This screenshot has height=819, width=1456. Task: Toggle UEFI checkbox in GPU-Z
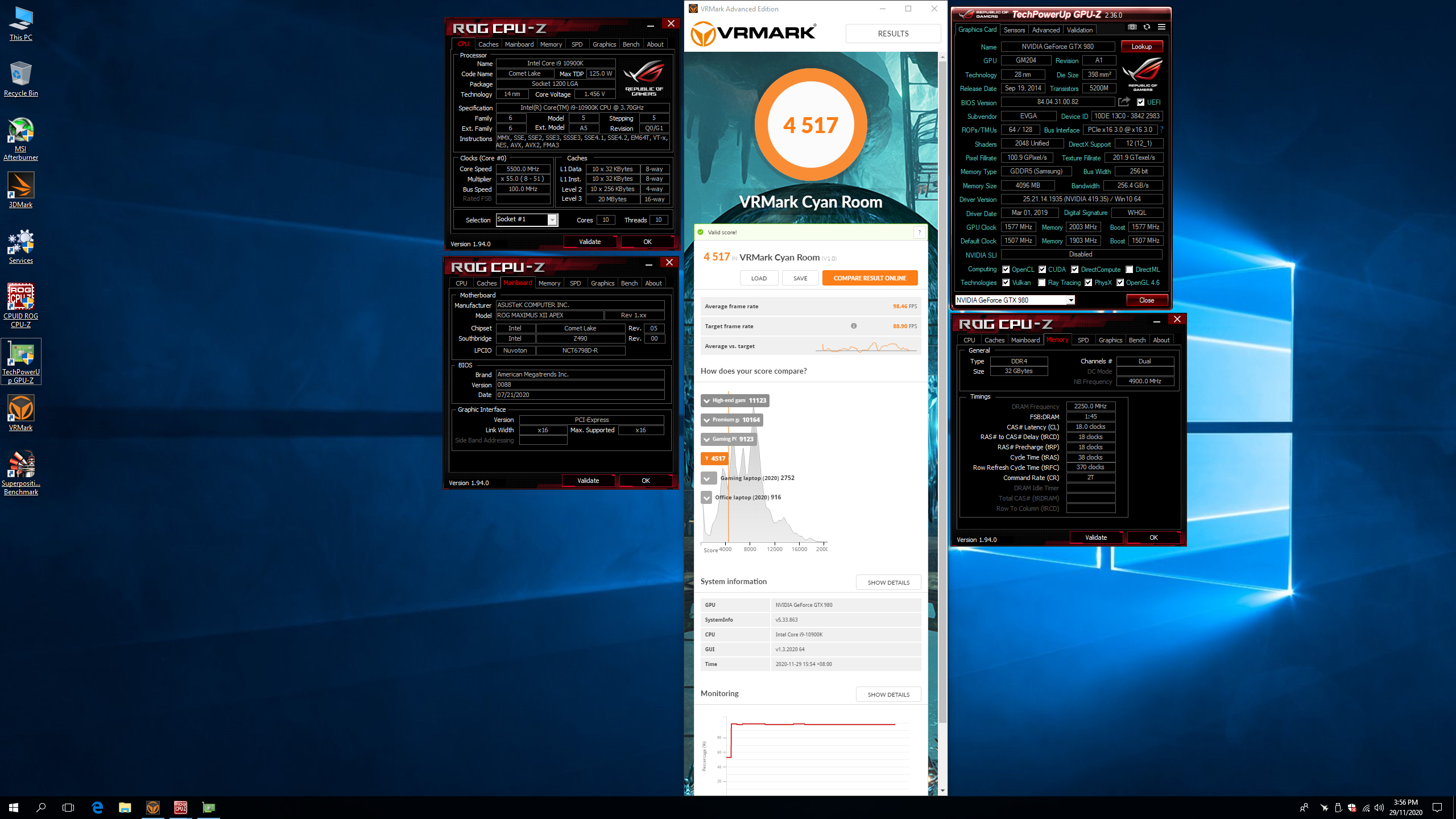[1140, 102]
